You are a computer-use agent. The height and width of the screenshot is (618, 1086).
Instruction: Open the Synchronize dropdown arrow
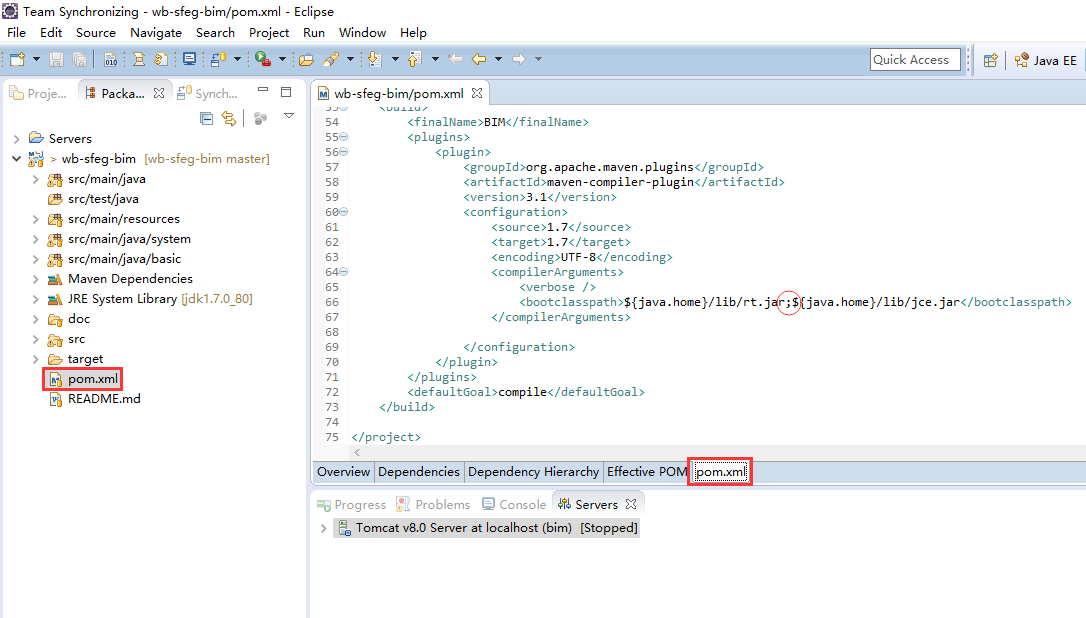pos(237,60)
